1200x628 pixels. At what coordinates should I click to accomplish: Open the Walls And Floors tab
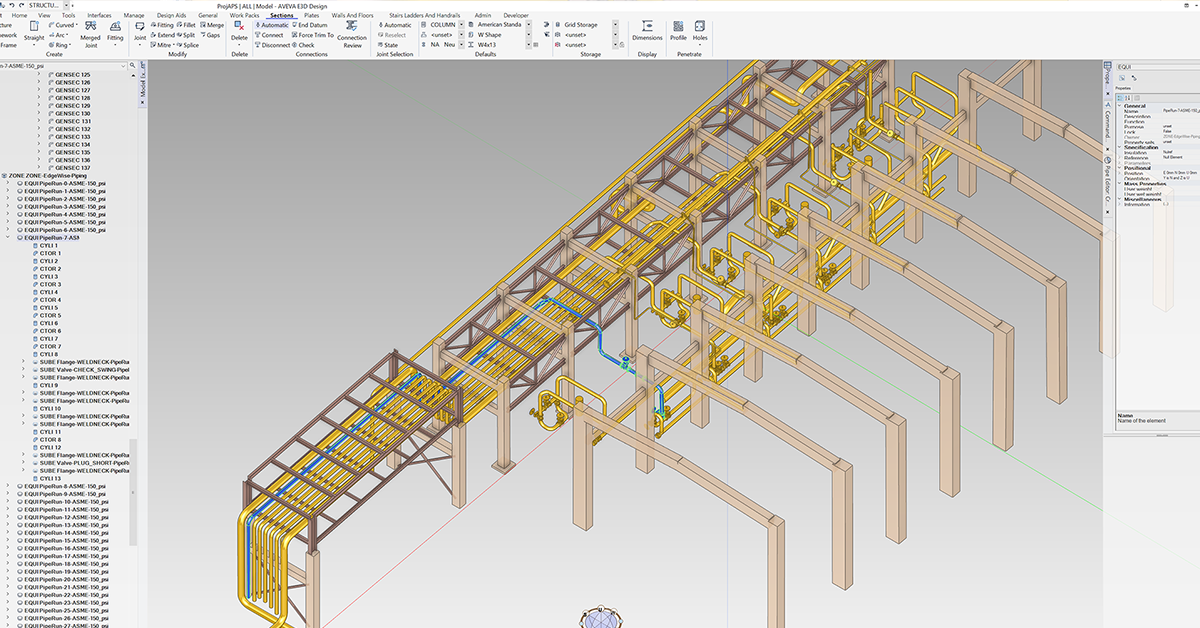(x=352, y=16)
